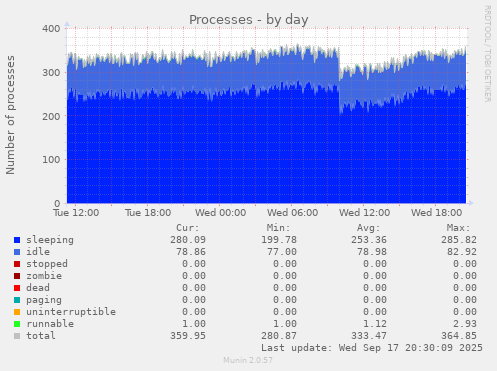497x371 pixels.
Task: Click the uninterruptible legend color swatch
Action: click(17, 312)
